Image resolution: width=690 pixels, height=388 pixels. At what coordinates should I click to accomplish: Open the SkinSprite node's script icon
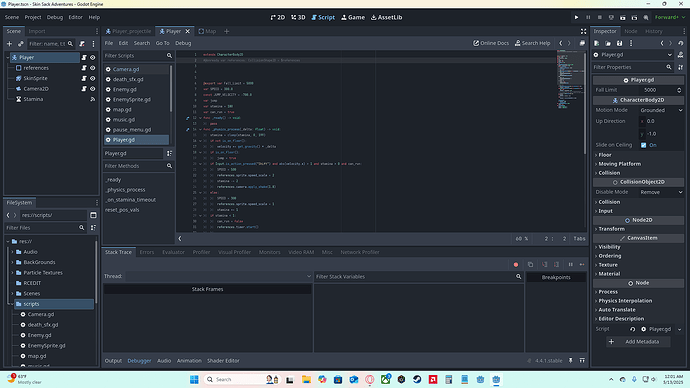(84, 78)
